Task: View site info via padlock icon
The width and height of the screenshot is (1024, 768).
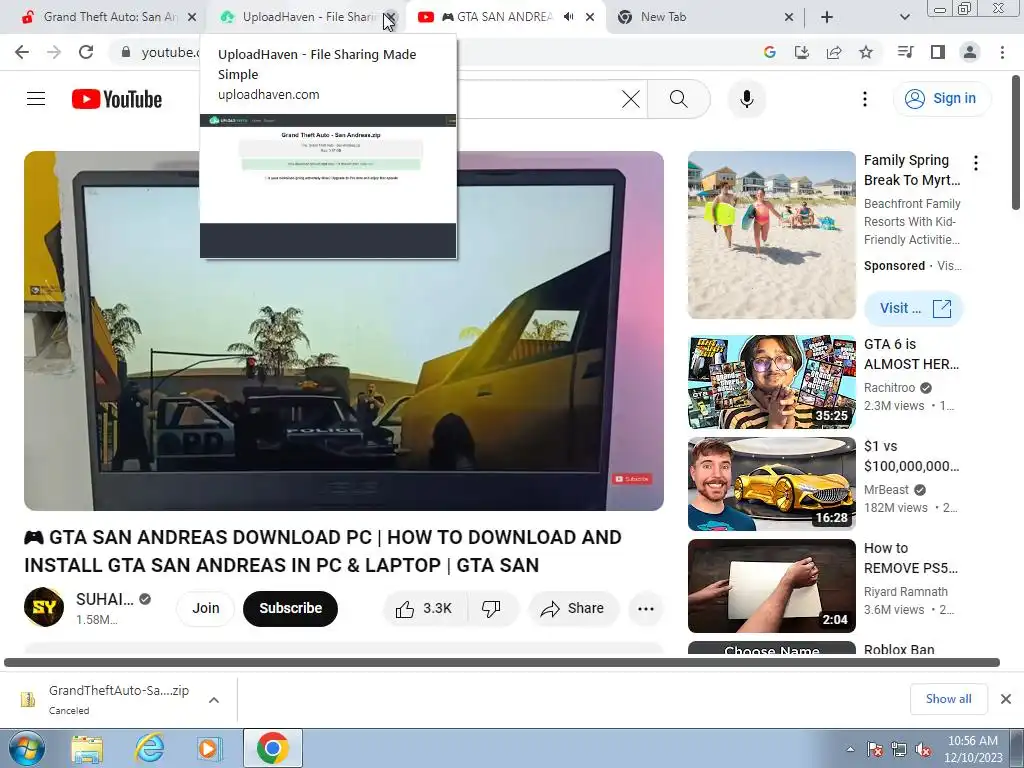Action: tap(126, 52)
